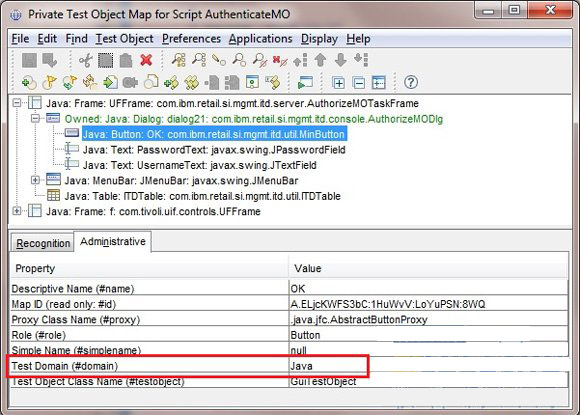Switch to the Recognition tab
The width and height of the screenshot is (580, 415).
[x=43, y=243]
